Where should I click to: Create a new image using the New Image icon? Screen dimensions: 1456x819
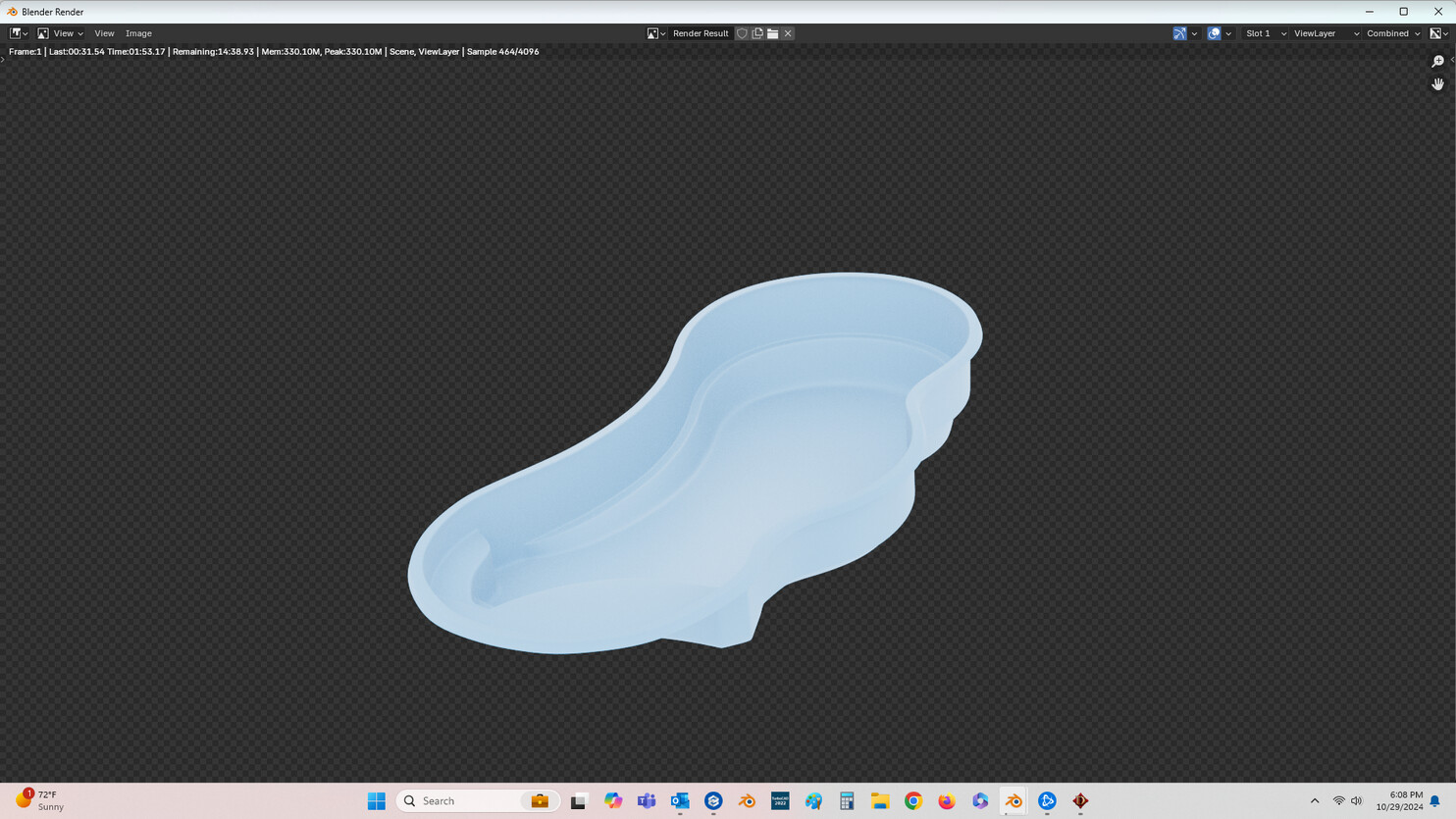[757, 32]
